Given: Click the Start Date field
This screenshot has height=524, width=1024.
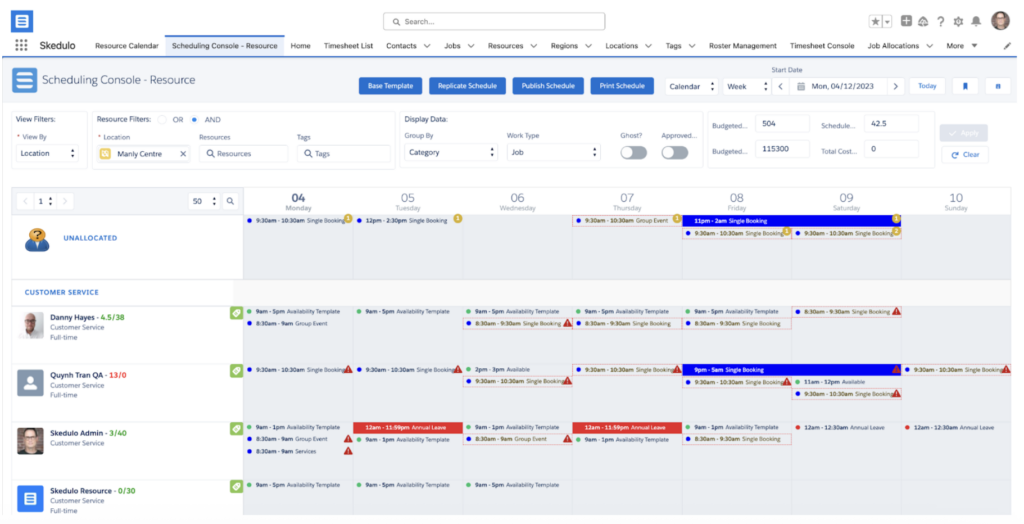Looking at the screenshot, I should pos(839,86).
